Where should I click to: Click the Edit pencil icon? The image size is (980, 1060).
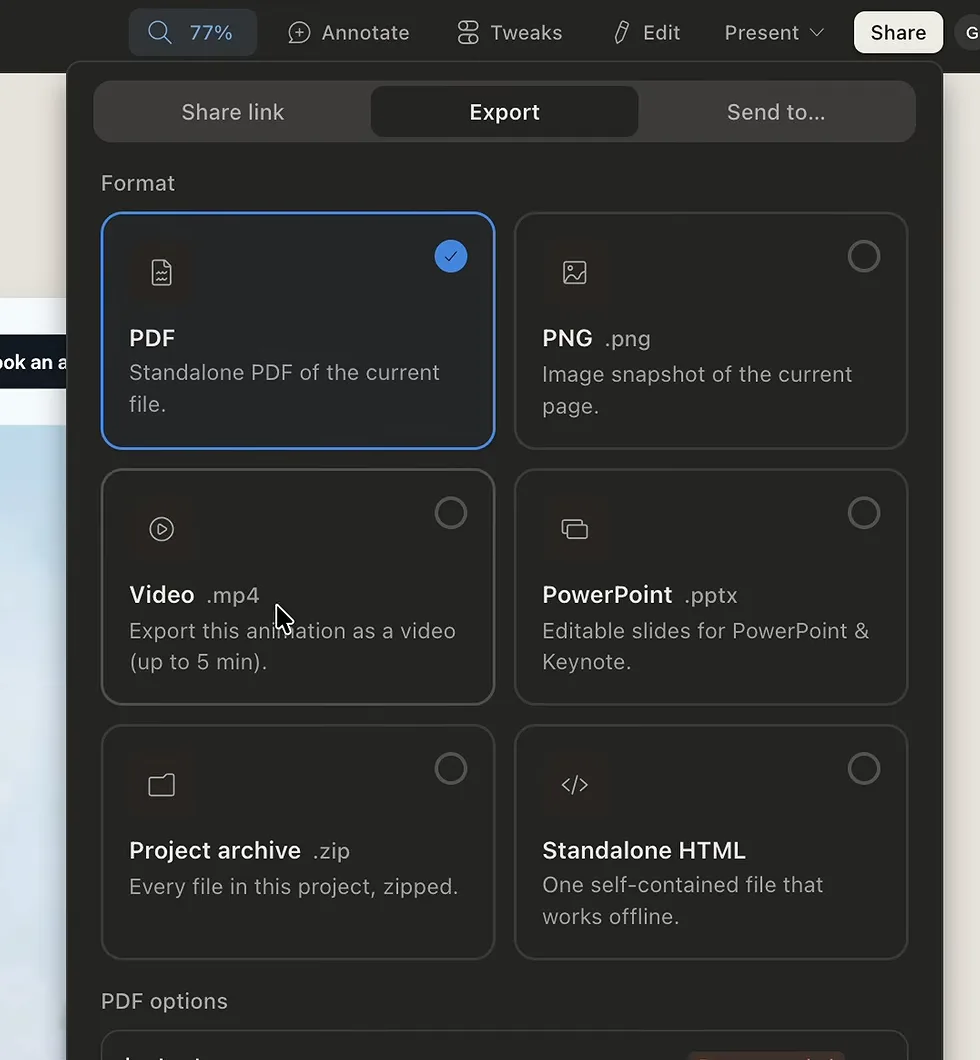pos(621,32)
